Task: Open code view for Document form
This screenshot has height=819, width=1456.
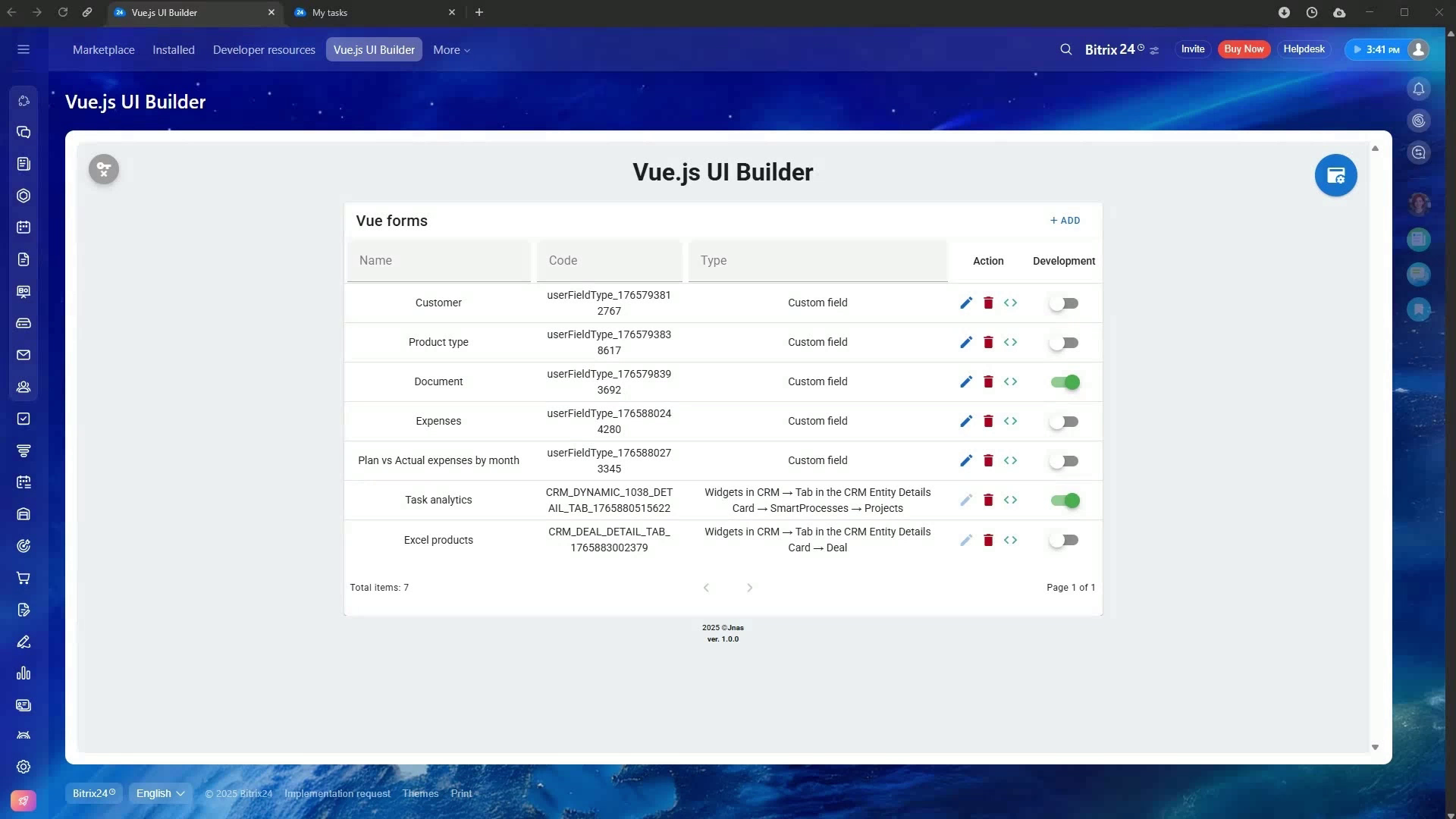Action: click(1010, 382)
